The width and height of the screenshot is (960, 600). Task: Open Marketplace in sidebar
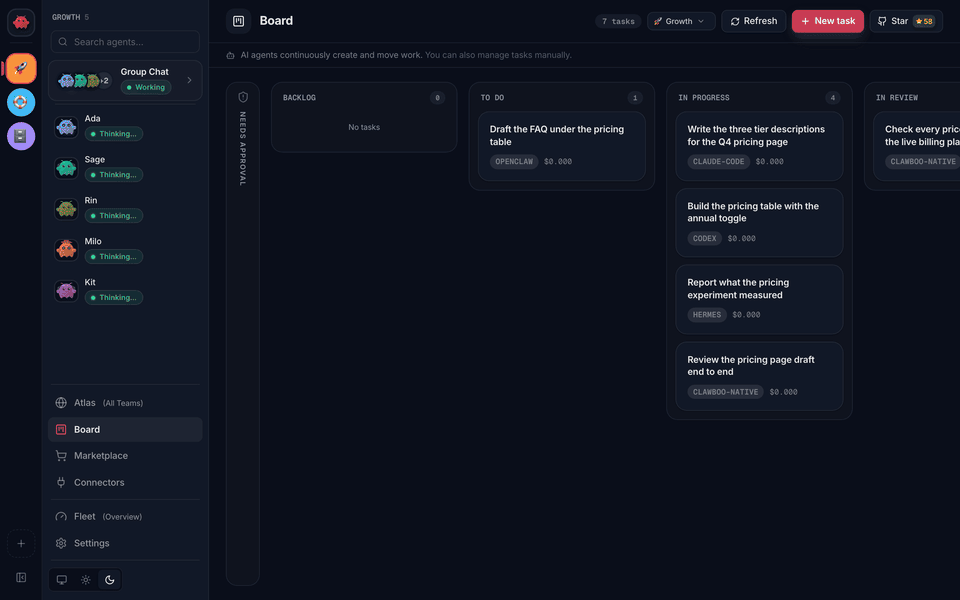[125, 456]
